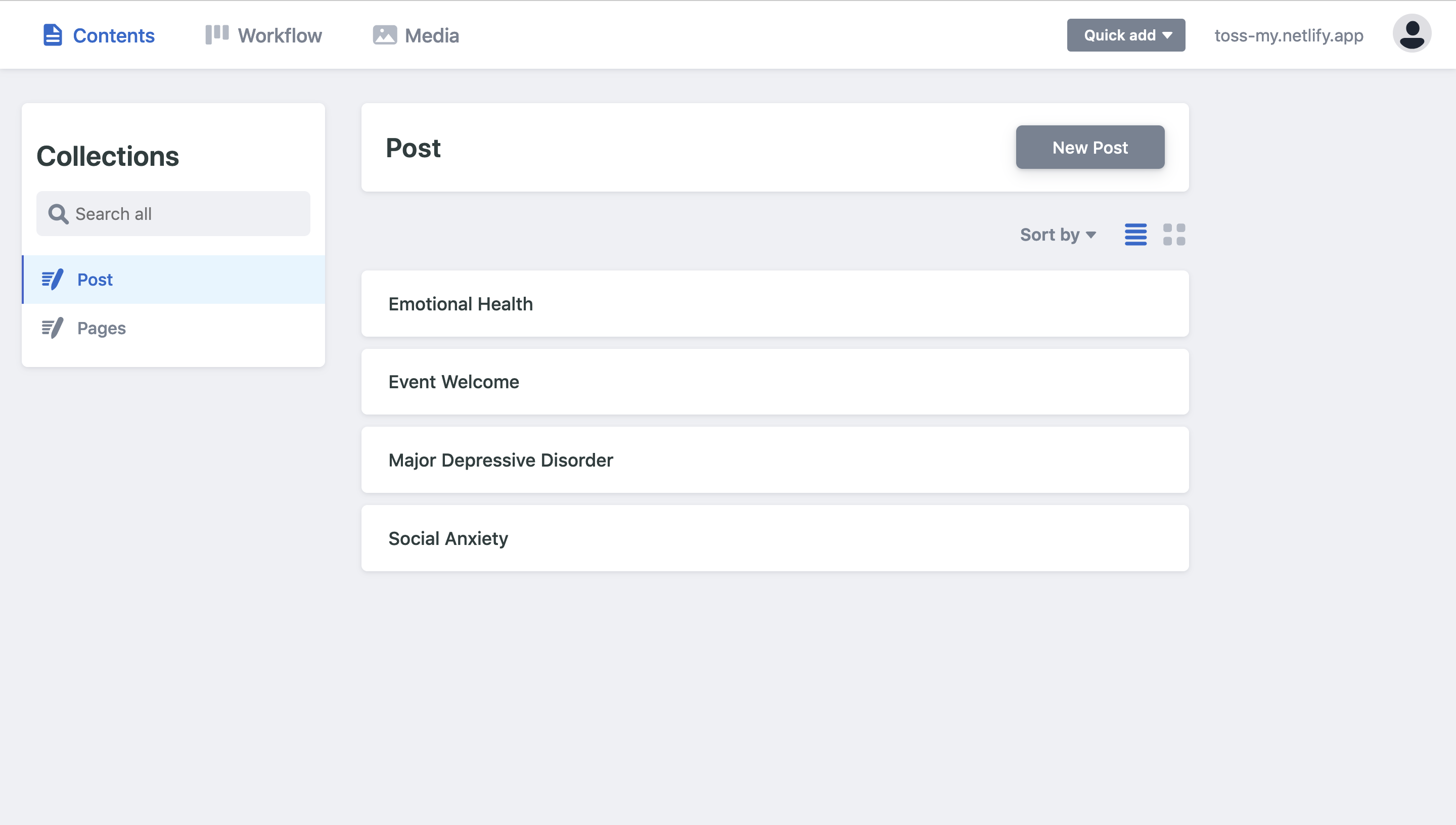The image size is (1456, 825).
Task: Open the Media library image icon
Action: point(384,34)
